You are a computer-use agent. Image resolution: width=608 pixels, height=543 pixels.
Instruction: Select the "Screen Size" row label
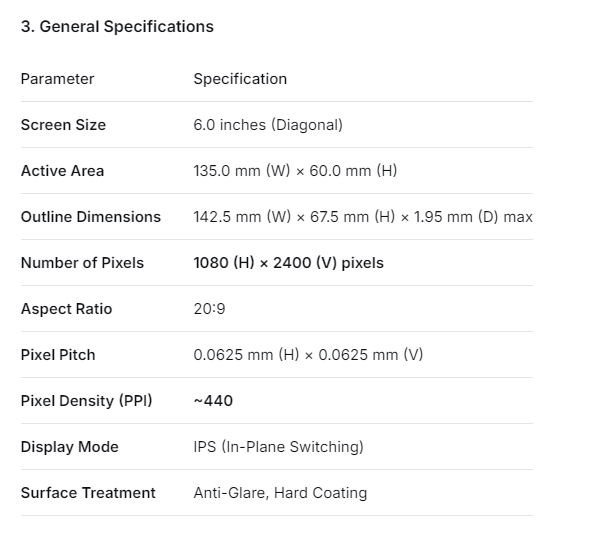pyautogui.click(x=63, y=125)
